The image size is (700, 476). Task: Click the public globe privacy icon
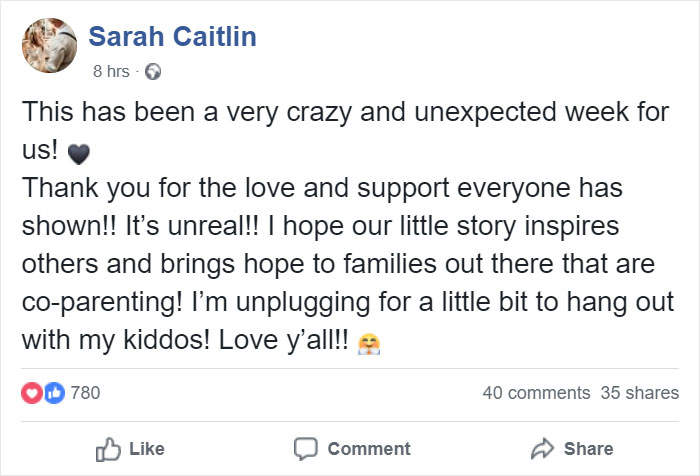153,72
